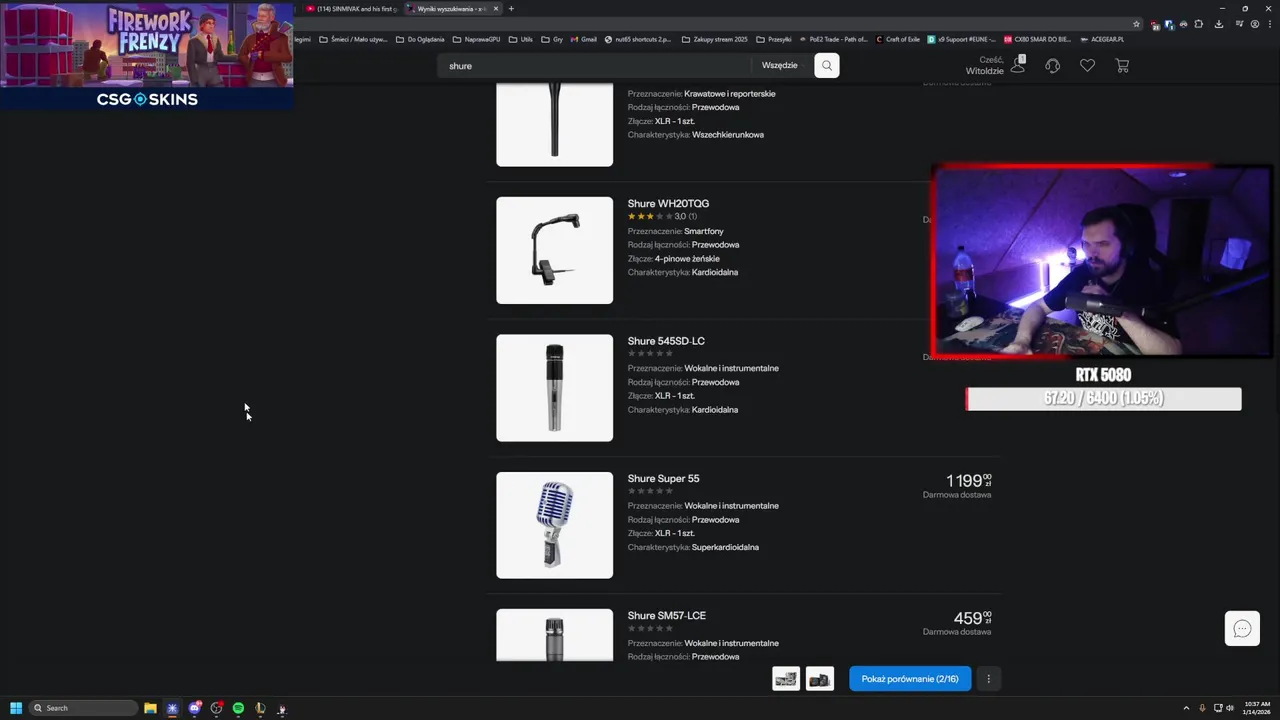The image size is (1280, 720).
Task: Click Smartfony przeznaczenie text
Action: (x=704, y=231)
